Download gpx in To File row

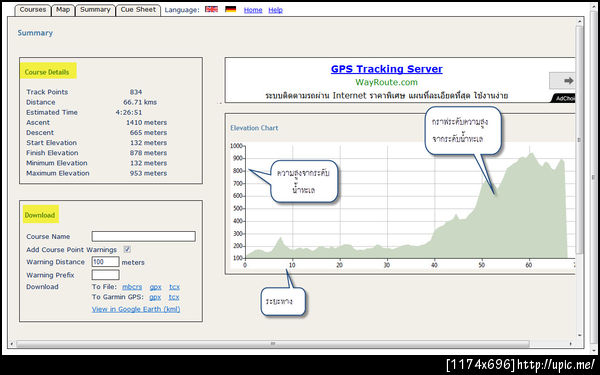pyautogui.click(x=155, y=287)
